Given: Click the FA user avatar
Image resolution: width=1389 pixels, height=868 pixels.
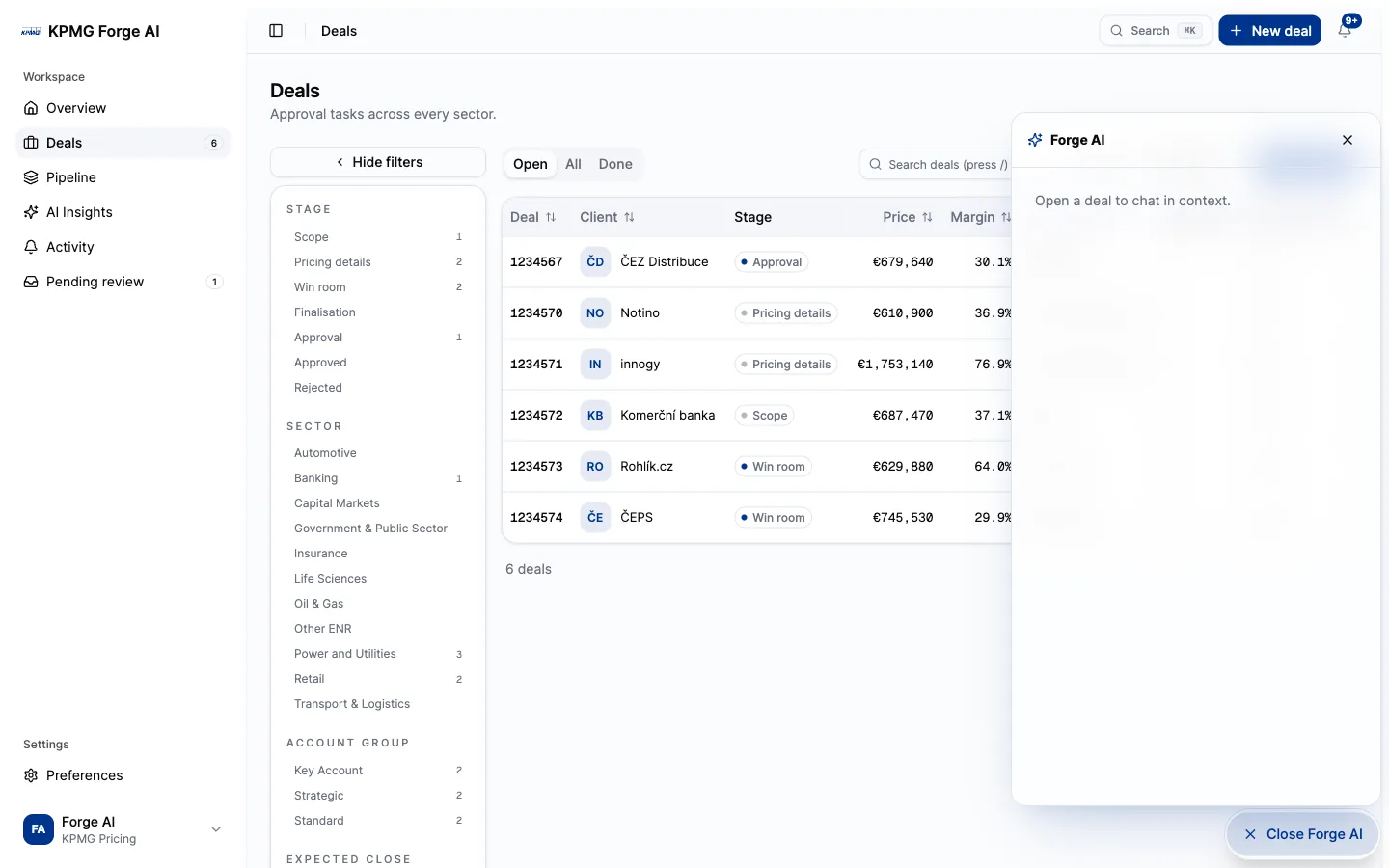Looking at the screenshot, I should (39, 829).
